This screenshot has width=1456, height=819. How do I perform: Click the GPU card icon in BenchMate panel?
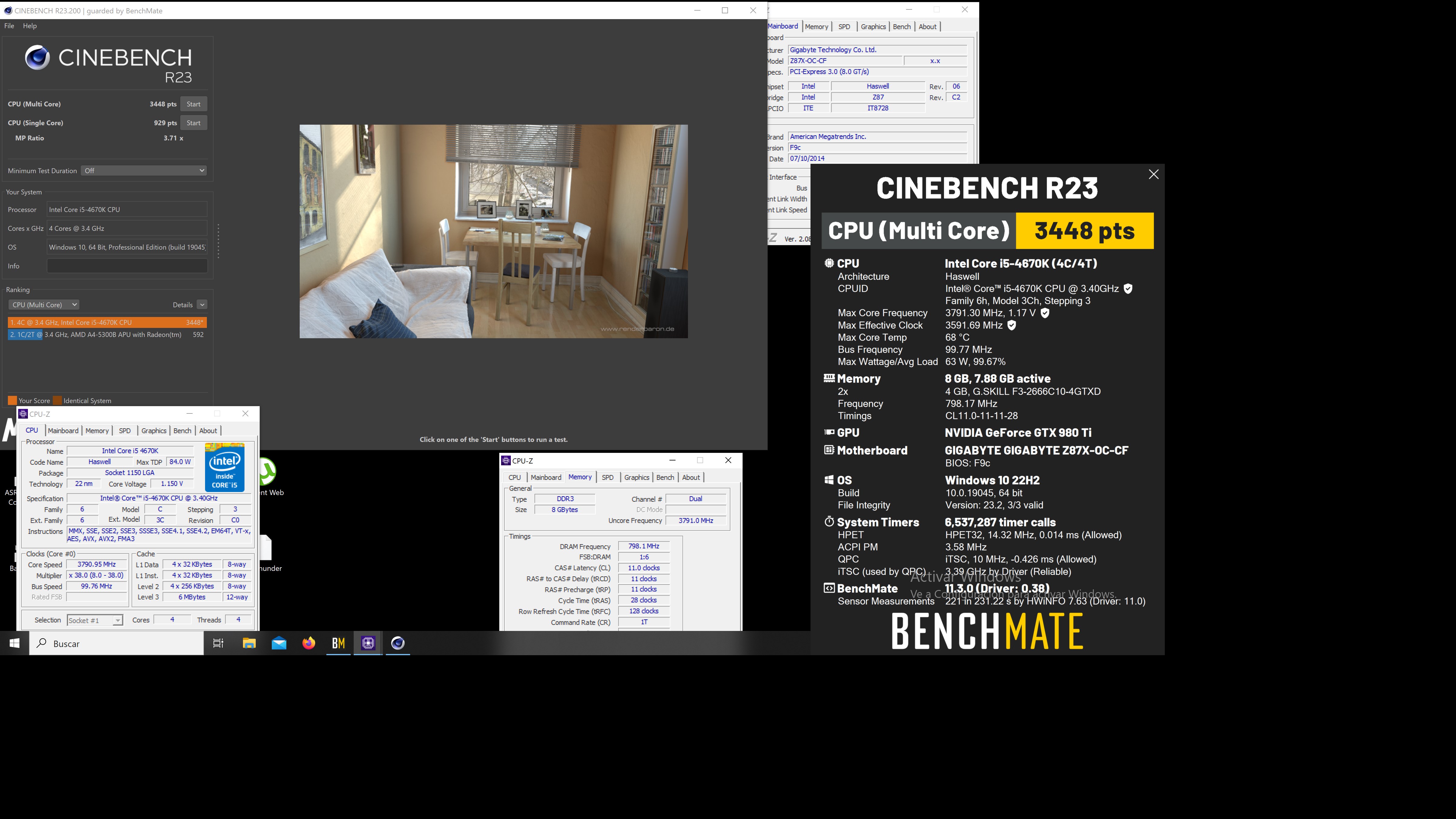pos(829,432)
